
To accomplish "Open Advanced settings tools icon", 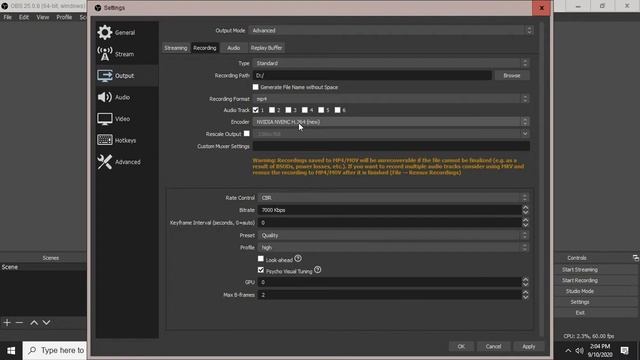I will pyautogui.click(x=105, y=162).
